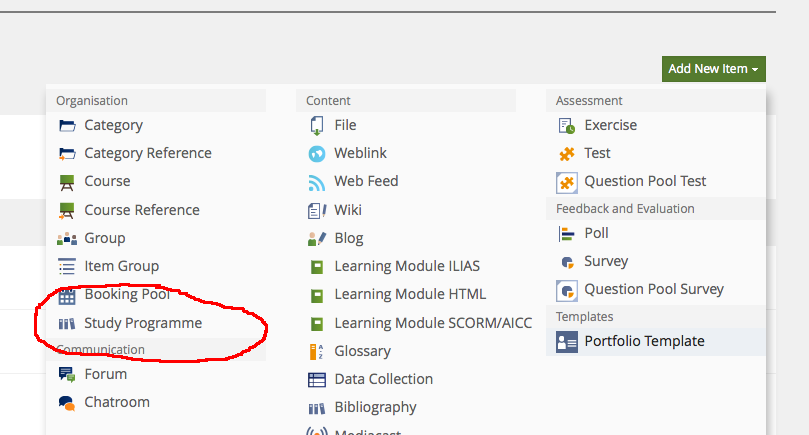Select Chatroom under Communication
This screenshot has width=809, height=435.
click(x=116, y=402)
